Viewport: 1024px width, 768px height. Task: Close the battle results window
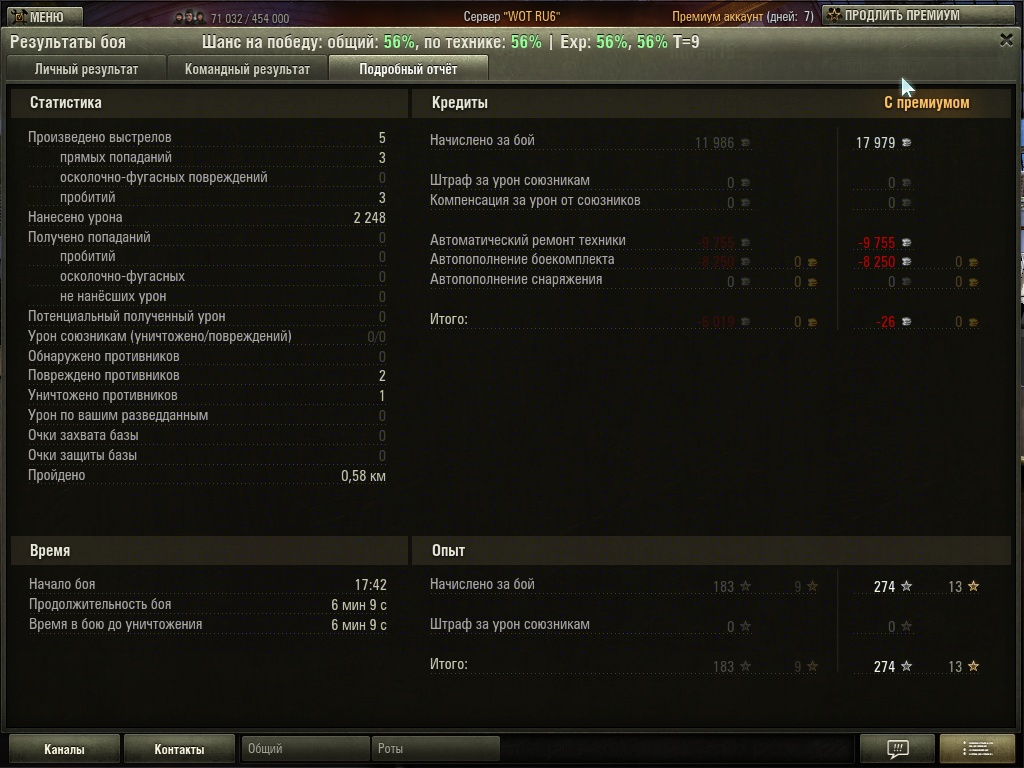coord(1006,40)
